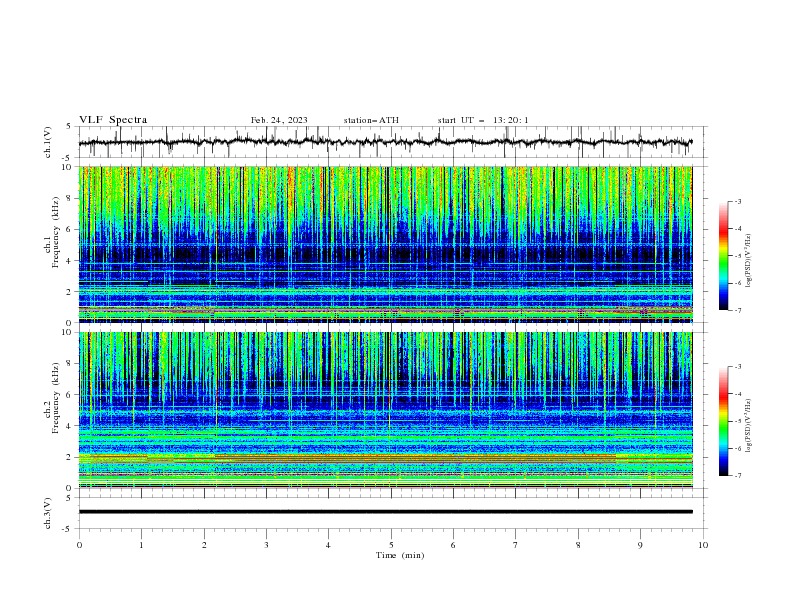Click the ch.2 frequency tick "10" kHz

point(68,332)
